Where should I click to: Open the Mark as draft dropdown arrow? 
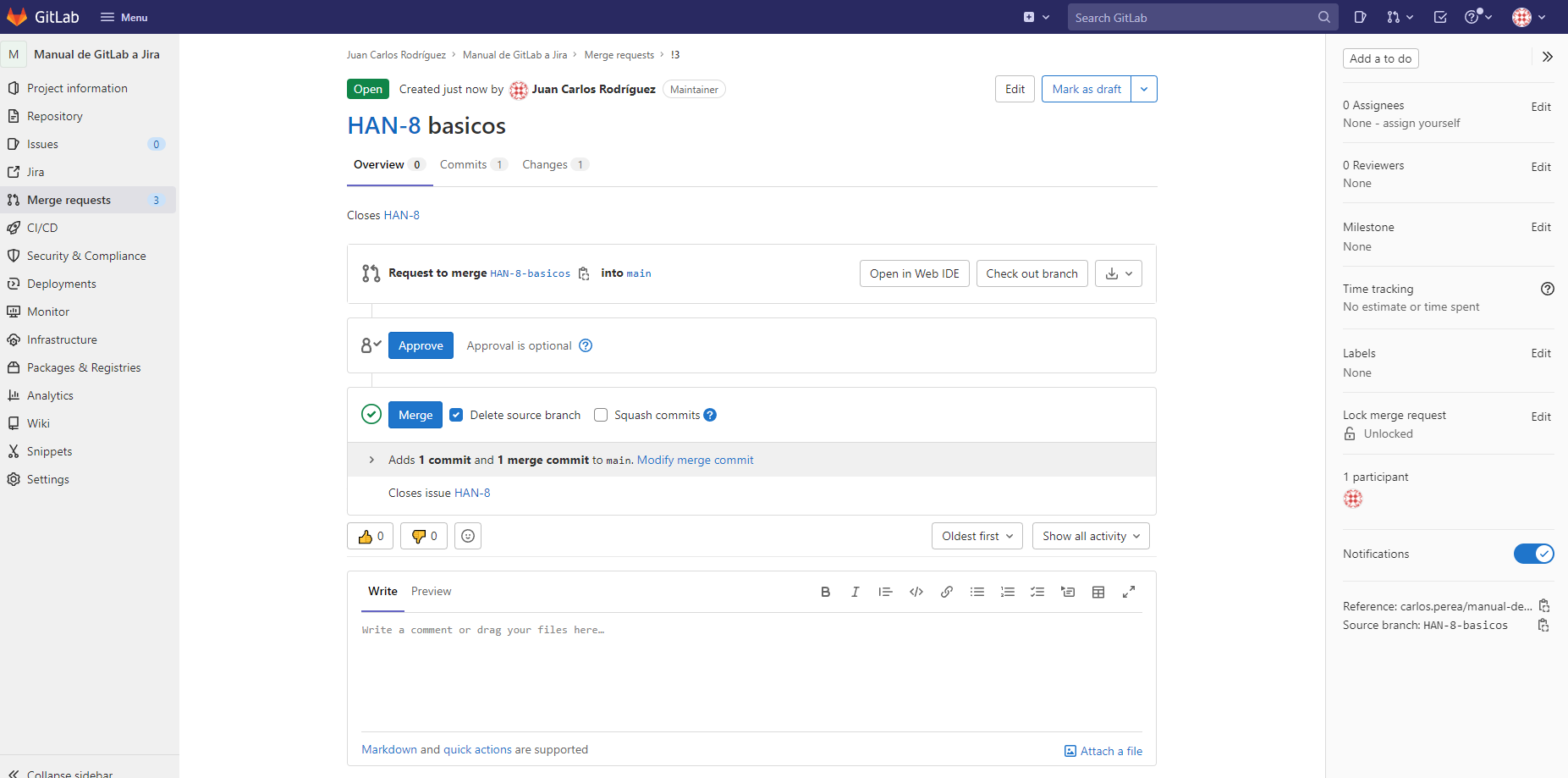[1144, 89]
